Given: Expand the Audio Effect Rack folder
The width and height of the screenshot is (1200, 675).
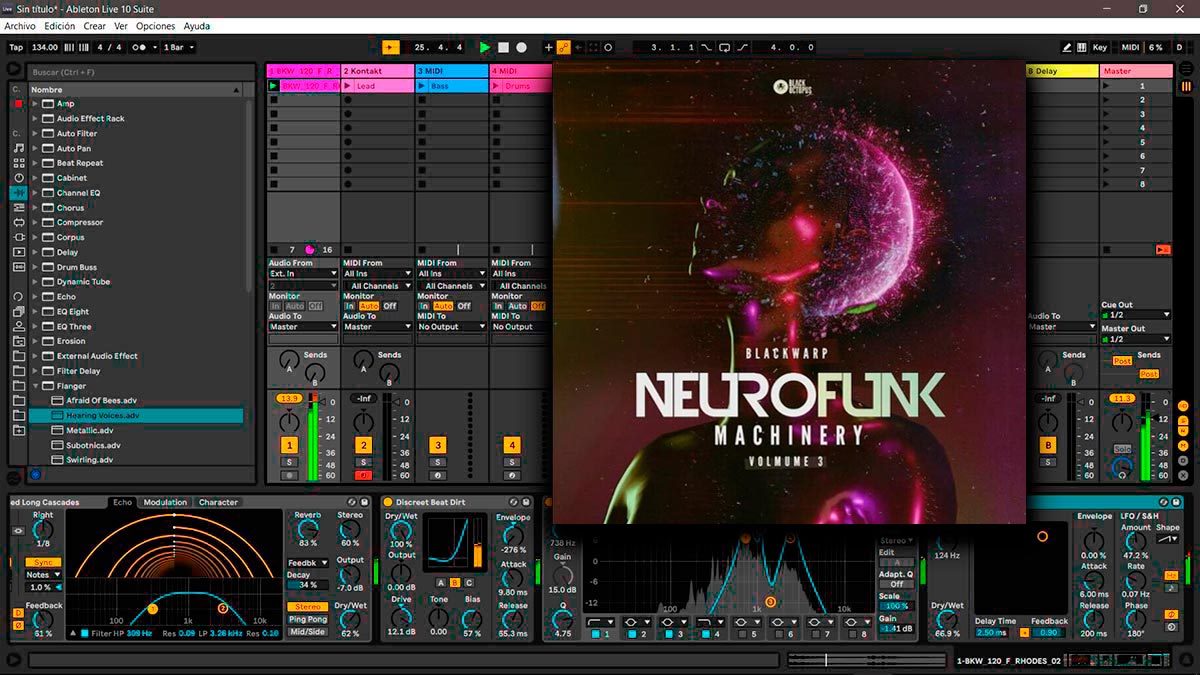Looking at the screenshot, I should tap(35, 118).
